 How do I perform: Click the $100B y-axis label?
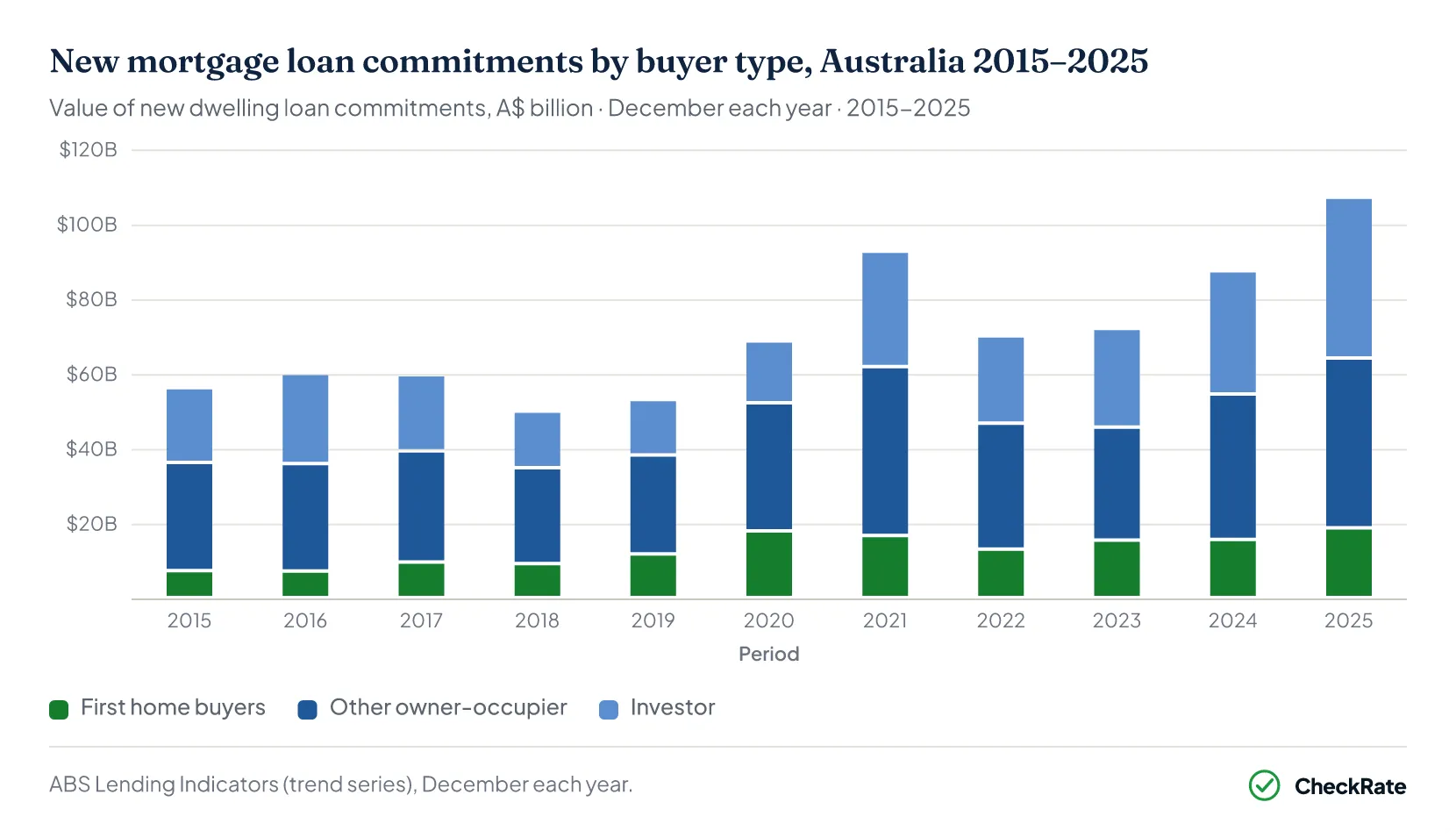pyautogui.click(x=87, y=225)
